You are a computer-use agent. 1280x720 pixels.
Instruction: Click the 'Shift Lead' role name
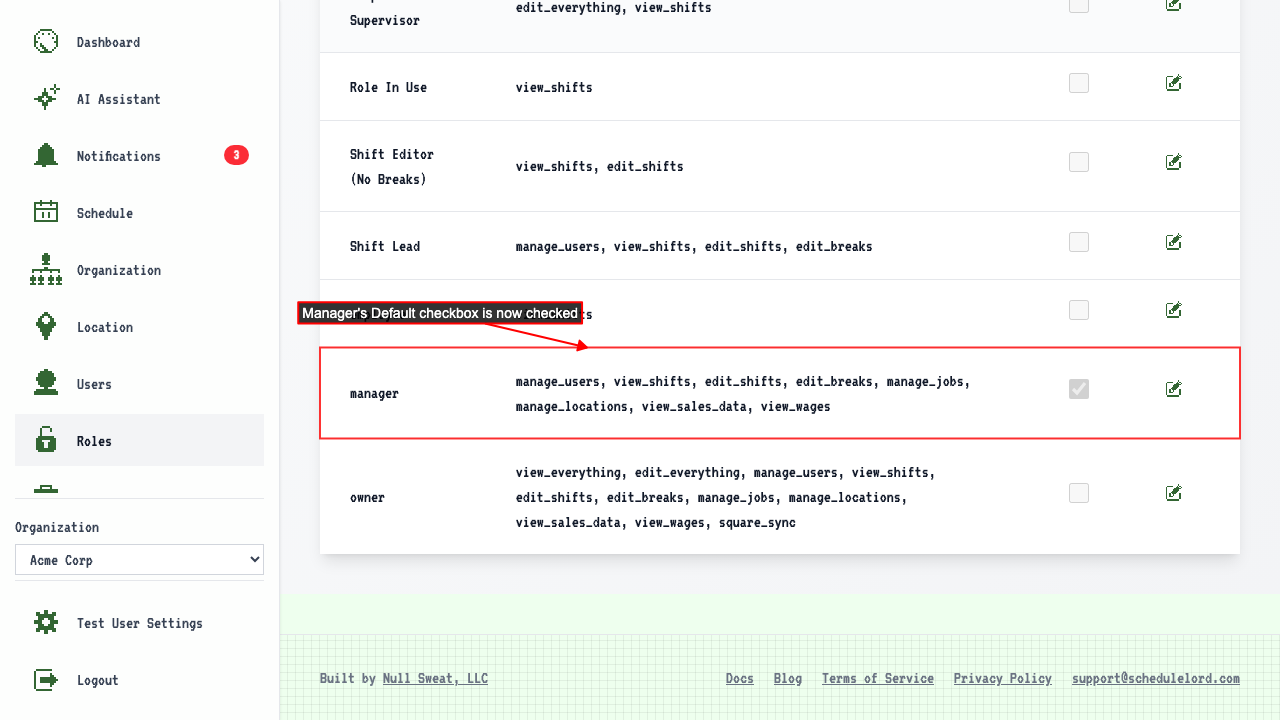pos(385,246)
